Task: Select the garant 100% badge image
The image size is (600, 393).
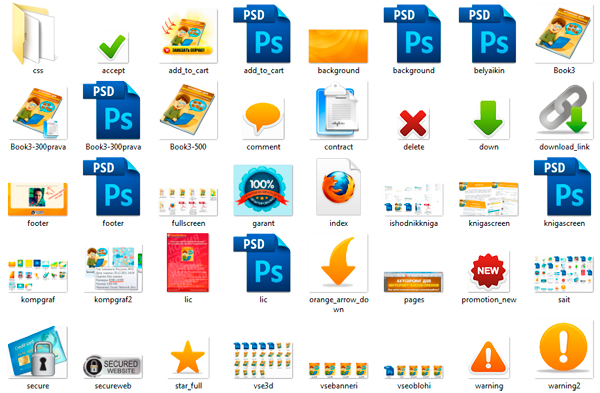Action: pyautogui.click(x=263, y=190)
